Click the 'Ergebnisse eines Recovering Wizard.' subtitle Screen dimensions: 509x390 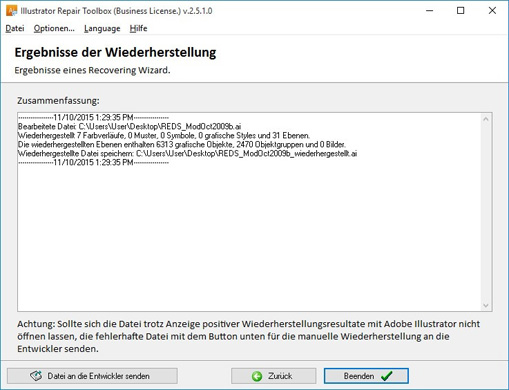[x=92, y=70]
